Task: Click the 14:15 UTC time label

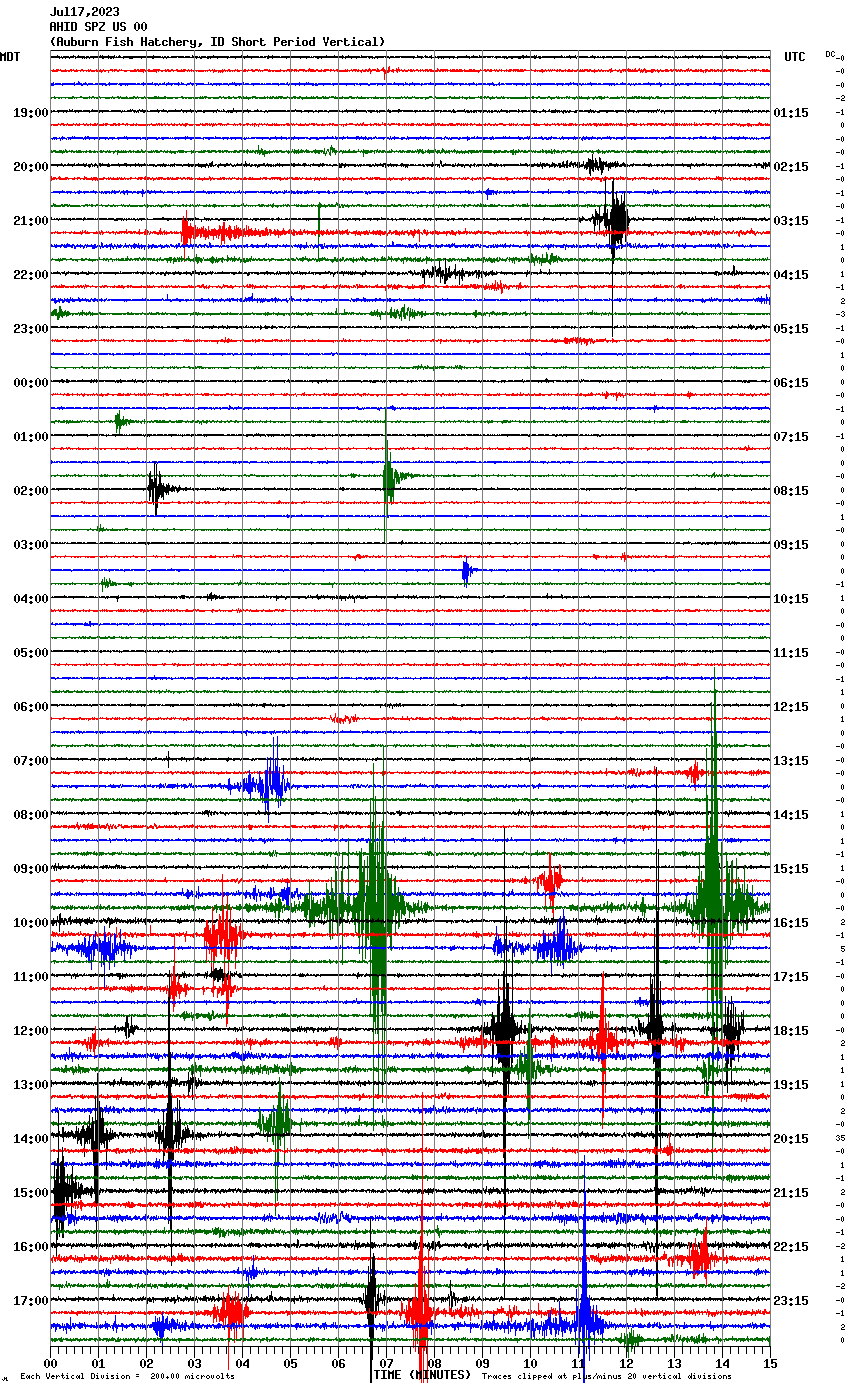Action: tap(791, 815)
